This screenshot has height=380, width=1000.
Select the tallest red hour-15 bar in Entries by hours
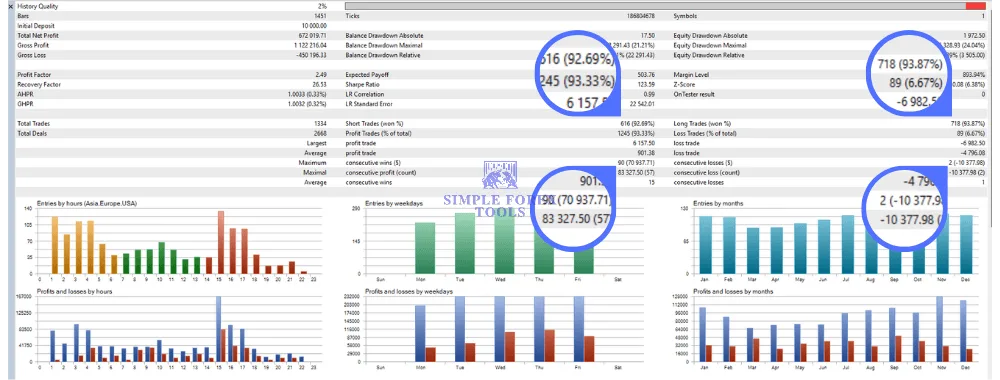221,242
